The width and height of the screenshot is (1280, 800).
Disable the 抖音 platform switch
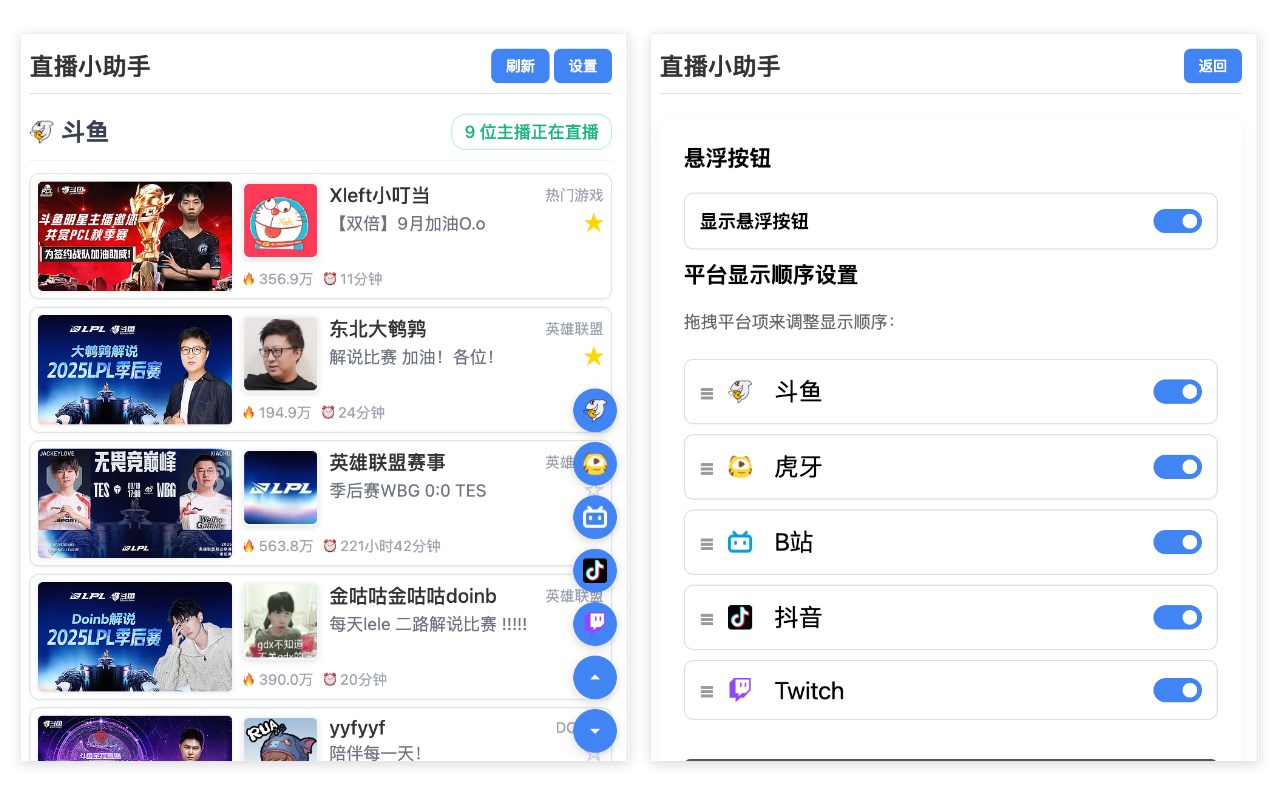tap(1177, 617)
